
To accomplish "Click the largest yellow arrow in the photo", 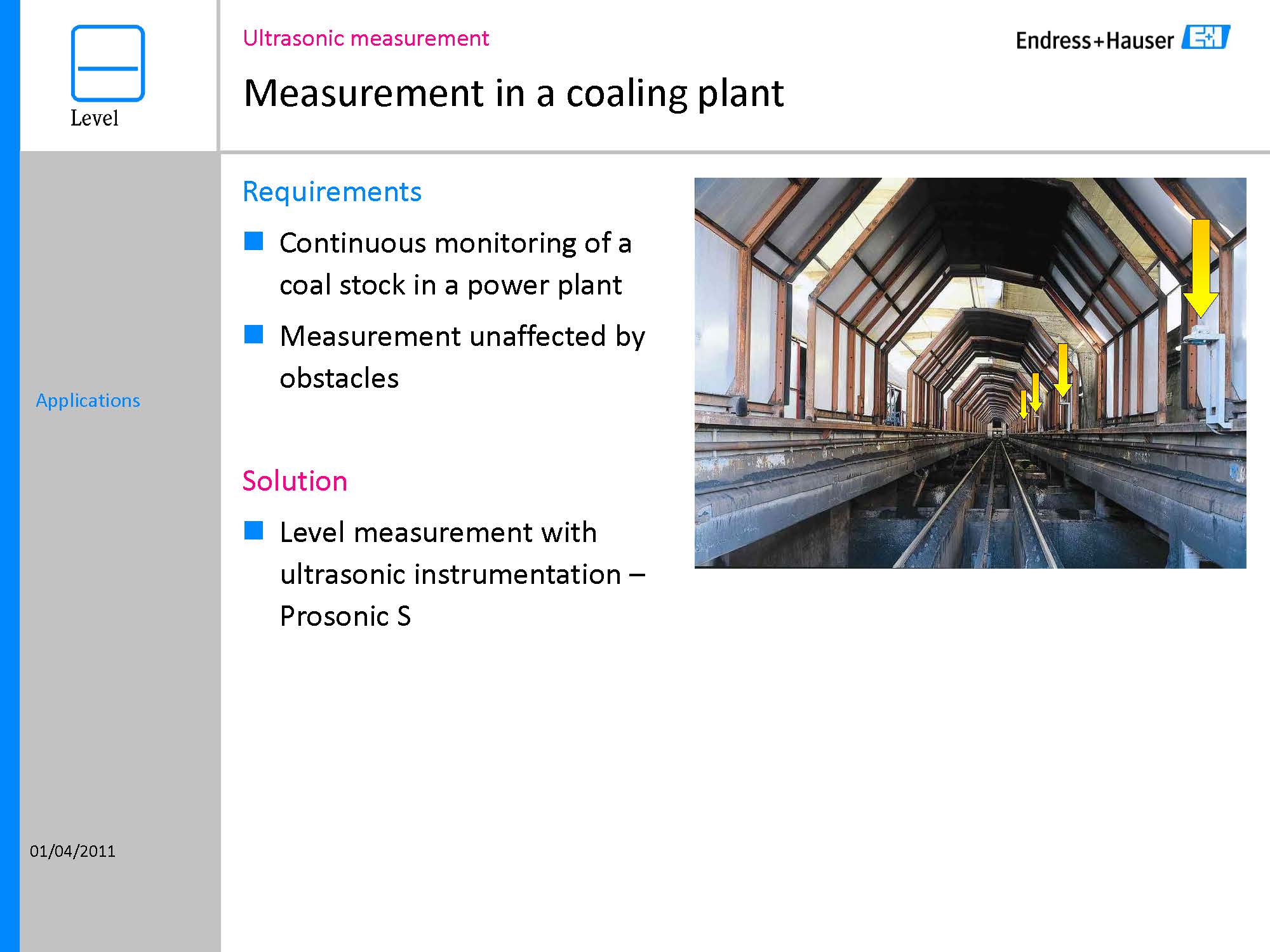I will 1200,267.
